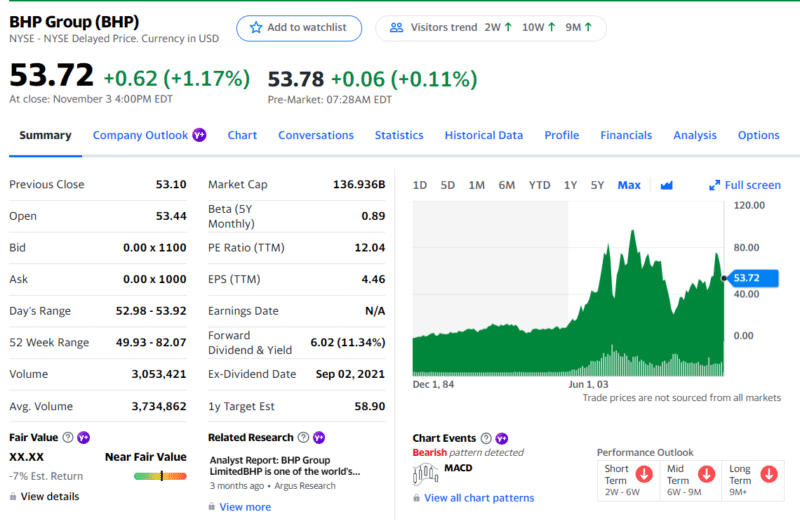Set chart range to YTD

tap(539, 185)
